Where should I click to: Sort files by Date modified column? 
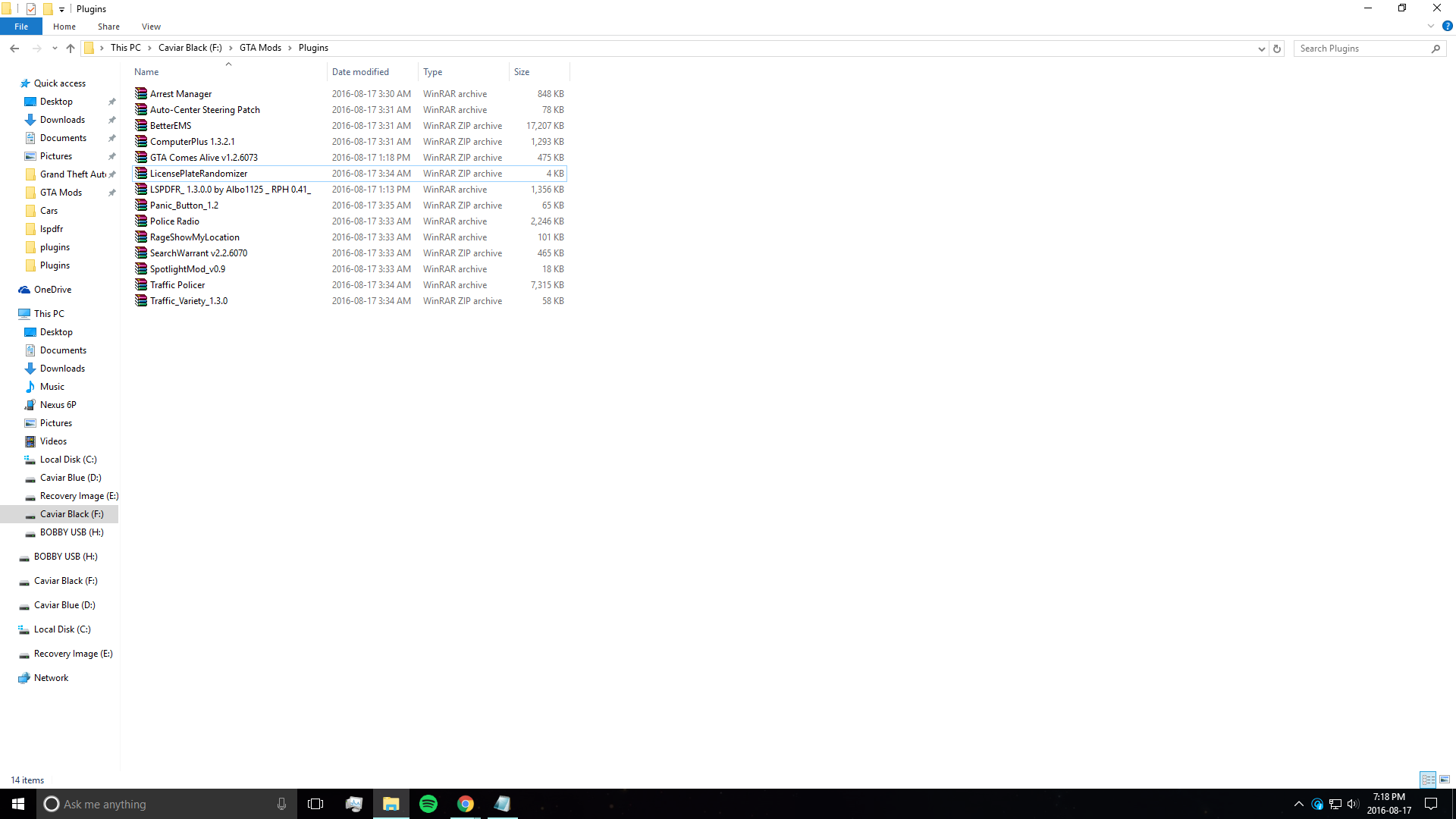point(360,72)
